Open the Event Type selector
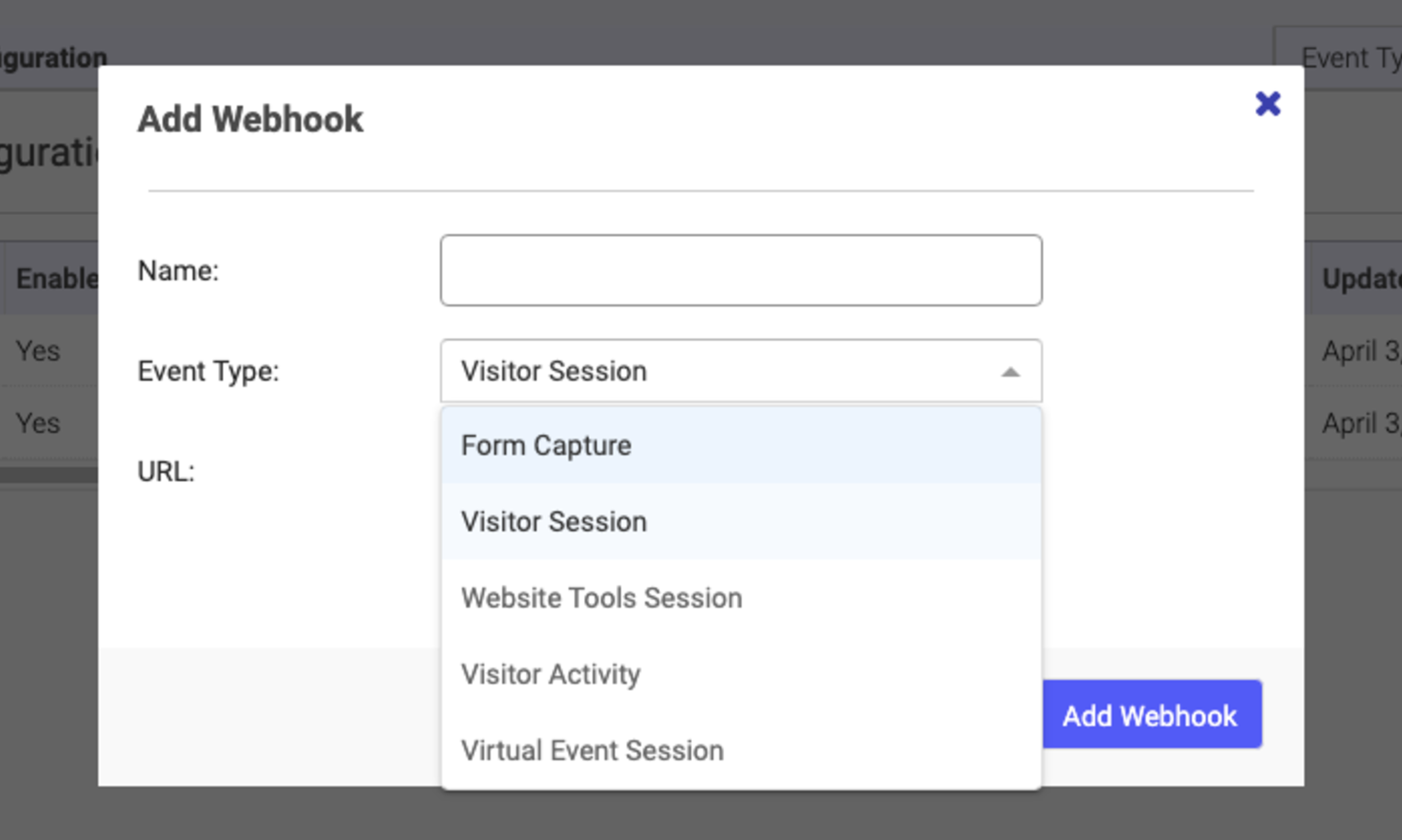This screenshot has height=840, width=1402. coord(740,370)
